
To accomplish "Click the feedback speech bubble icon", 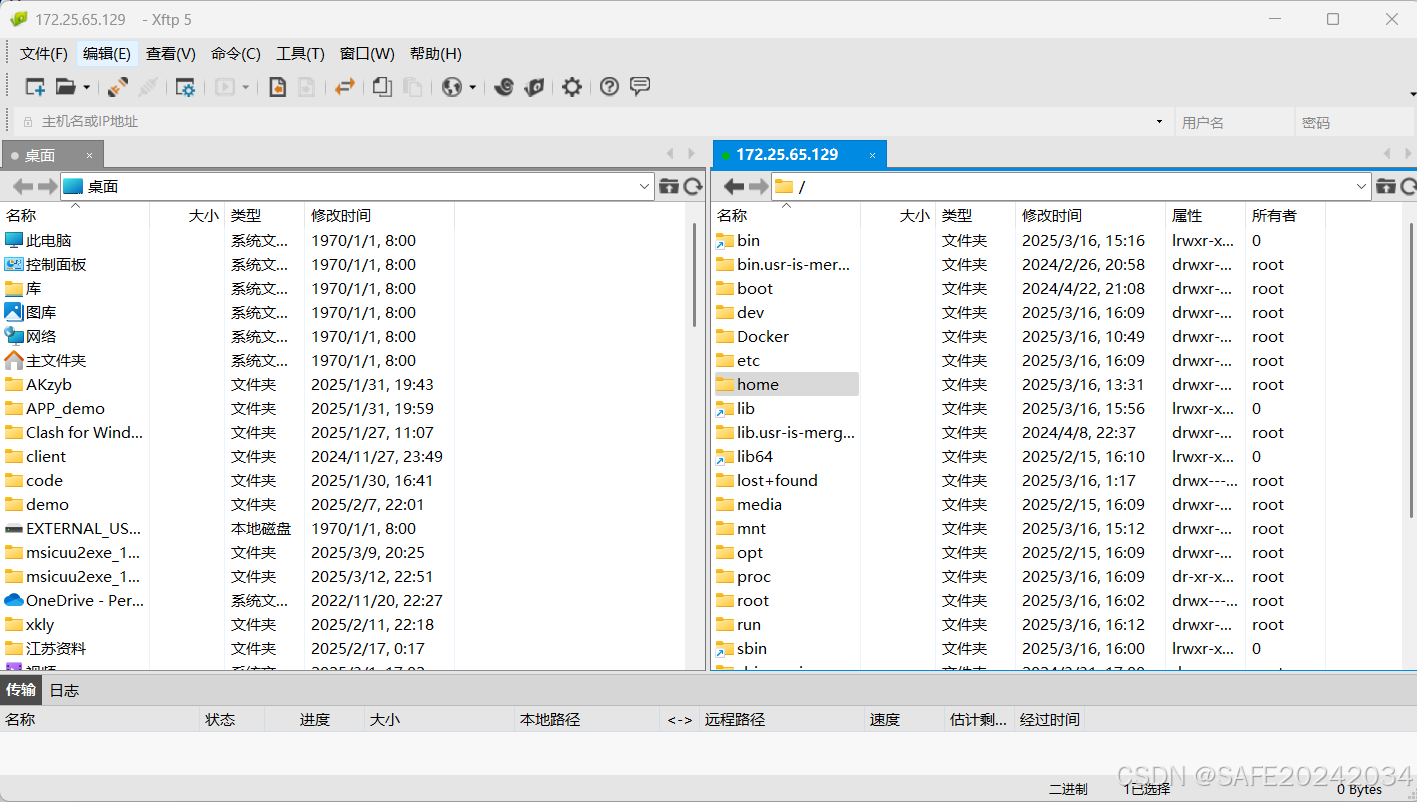I will (639, 87).
